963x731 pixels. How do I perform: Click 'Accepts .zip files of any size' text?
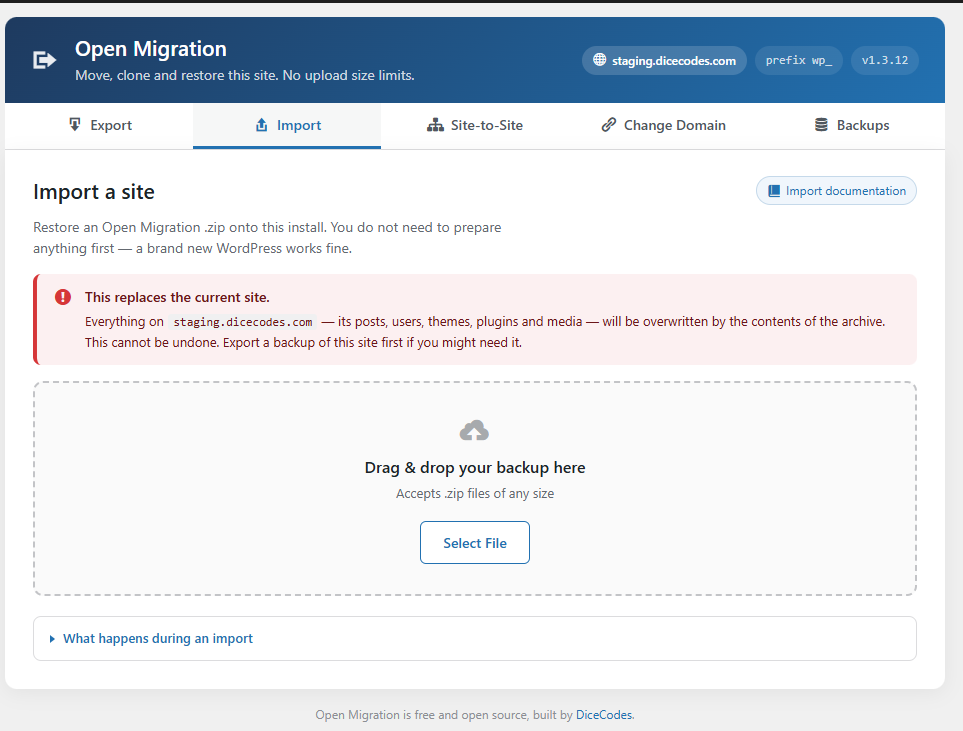click(x=475, y=494)
